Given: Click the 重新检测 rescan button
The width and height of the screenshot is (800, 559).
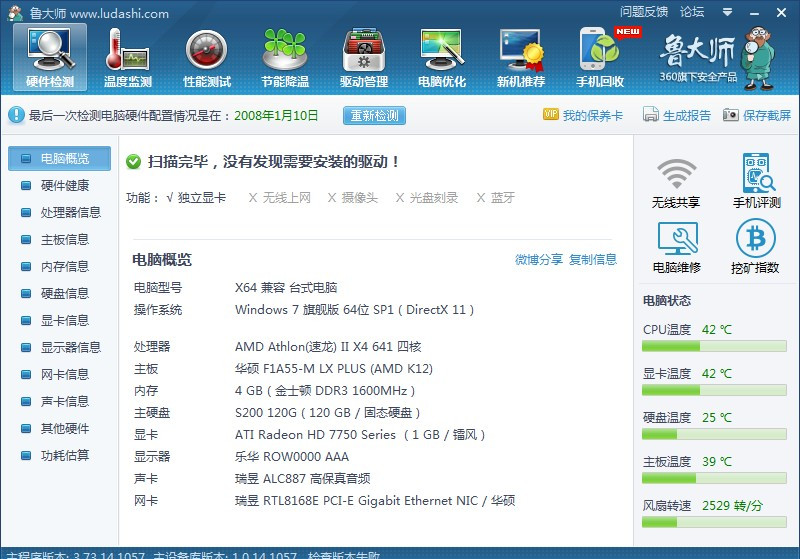Looking at the screenshot, I should (x=374, y=115).
